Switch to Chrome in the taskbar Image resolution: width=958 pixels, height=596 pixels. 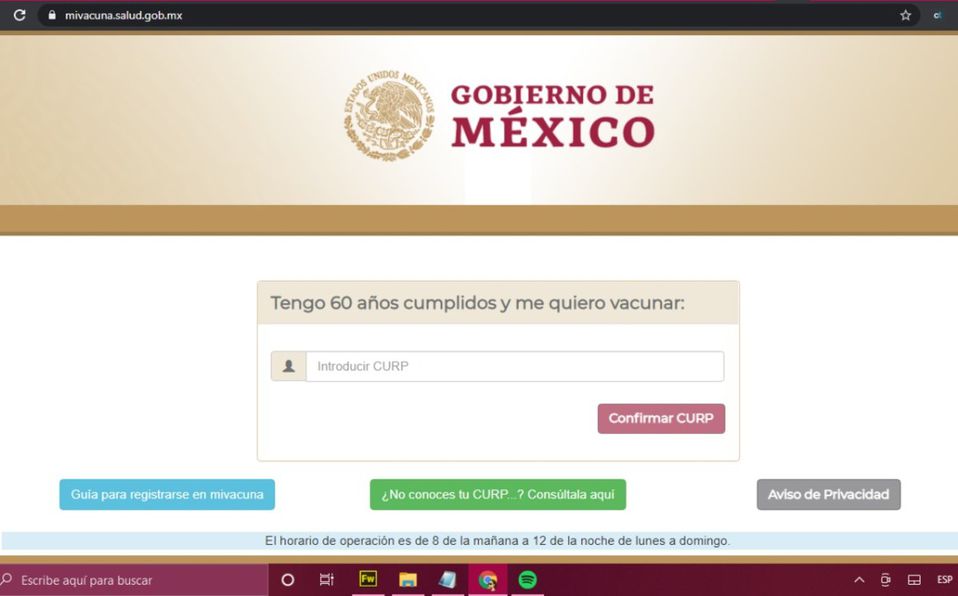click(487, 580)
